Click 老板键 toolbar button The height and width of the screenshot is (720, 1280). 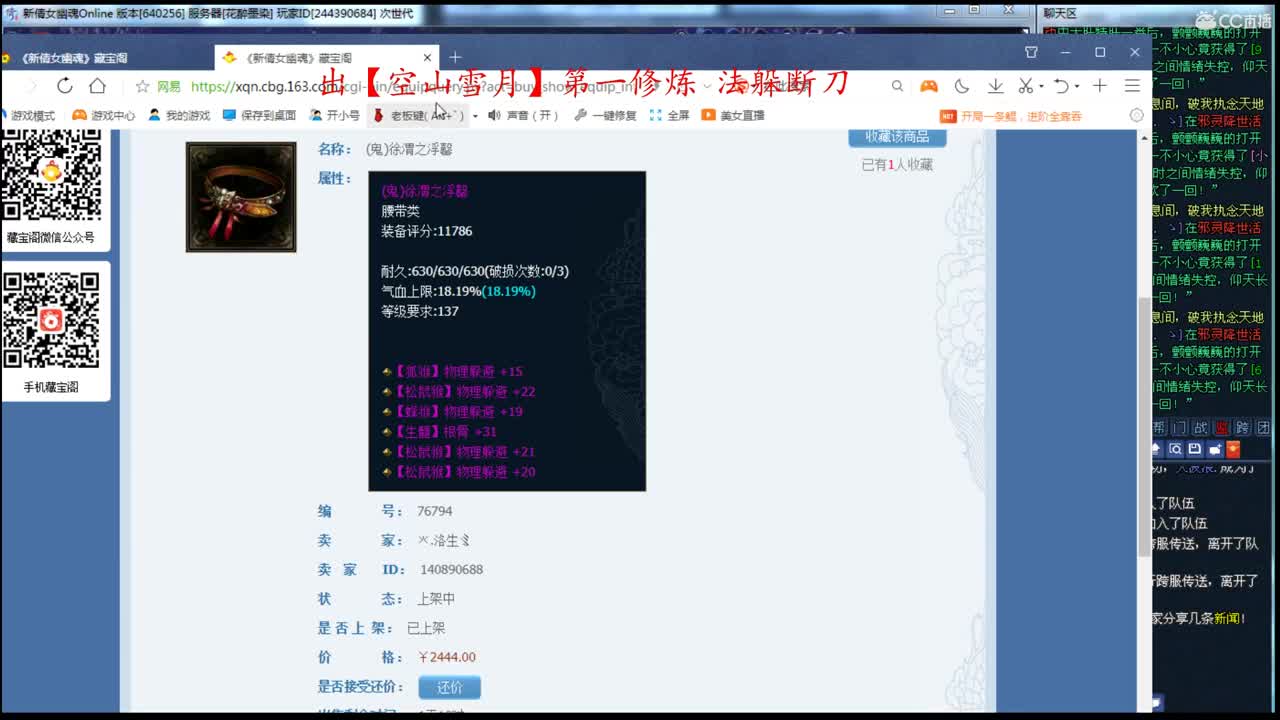[418, 115]
